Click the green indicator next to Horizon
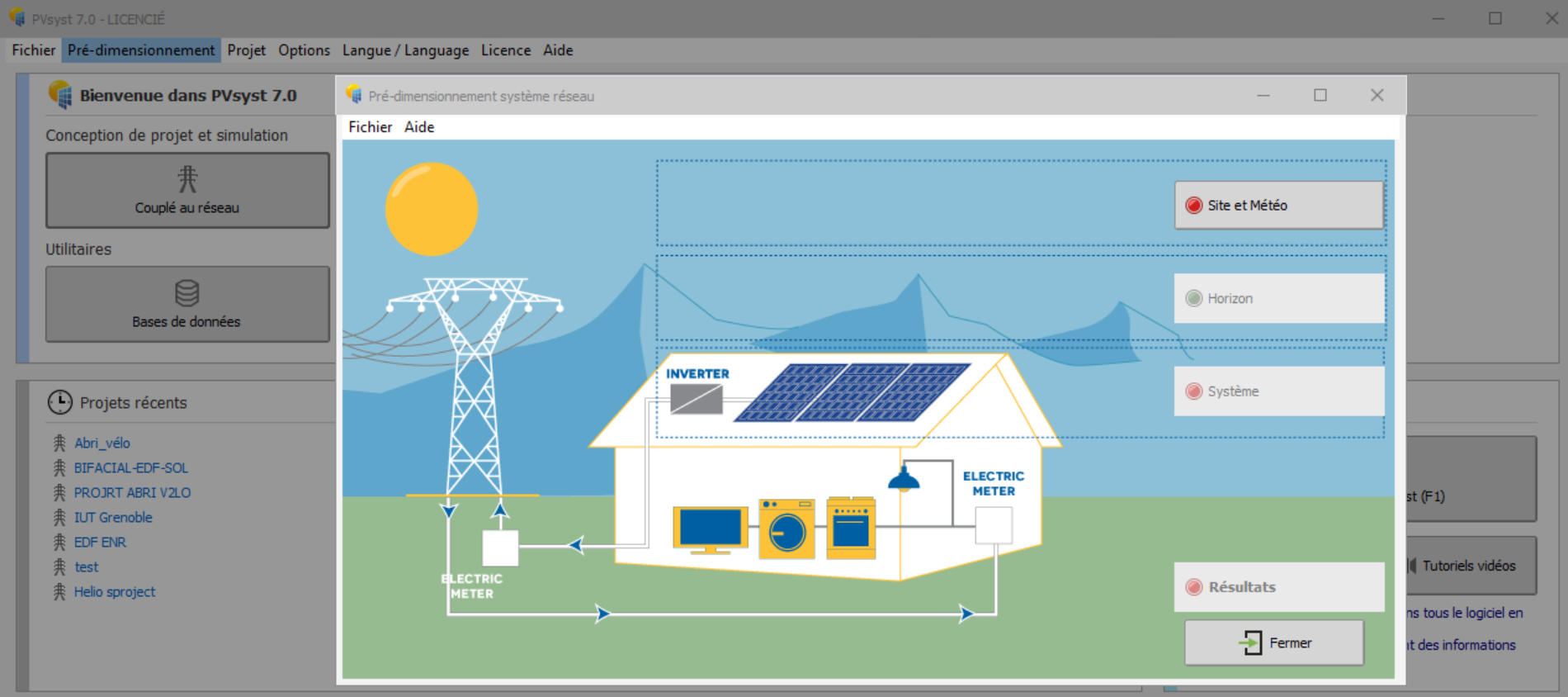Image resolution: width=1568 pixels, height=697 pixels. click(x=1193, y=298)
